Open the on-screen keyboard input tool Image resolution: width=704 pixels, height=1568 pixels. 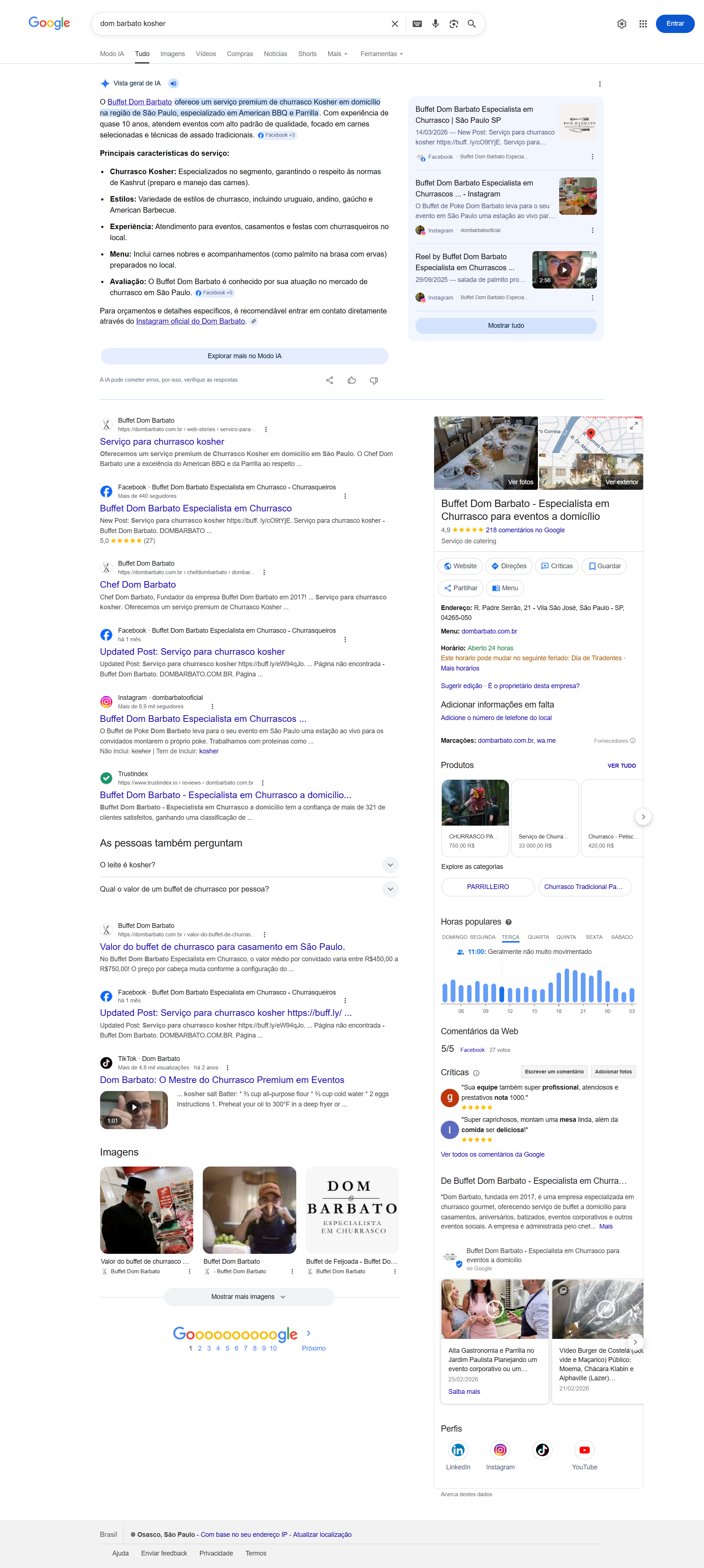[417, 24]
